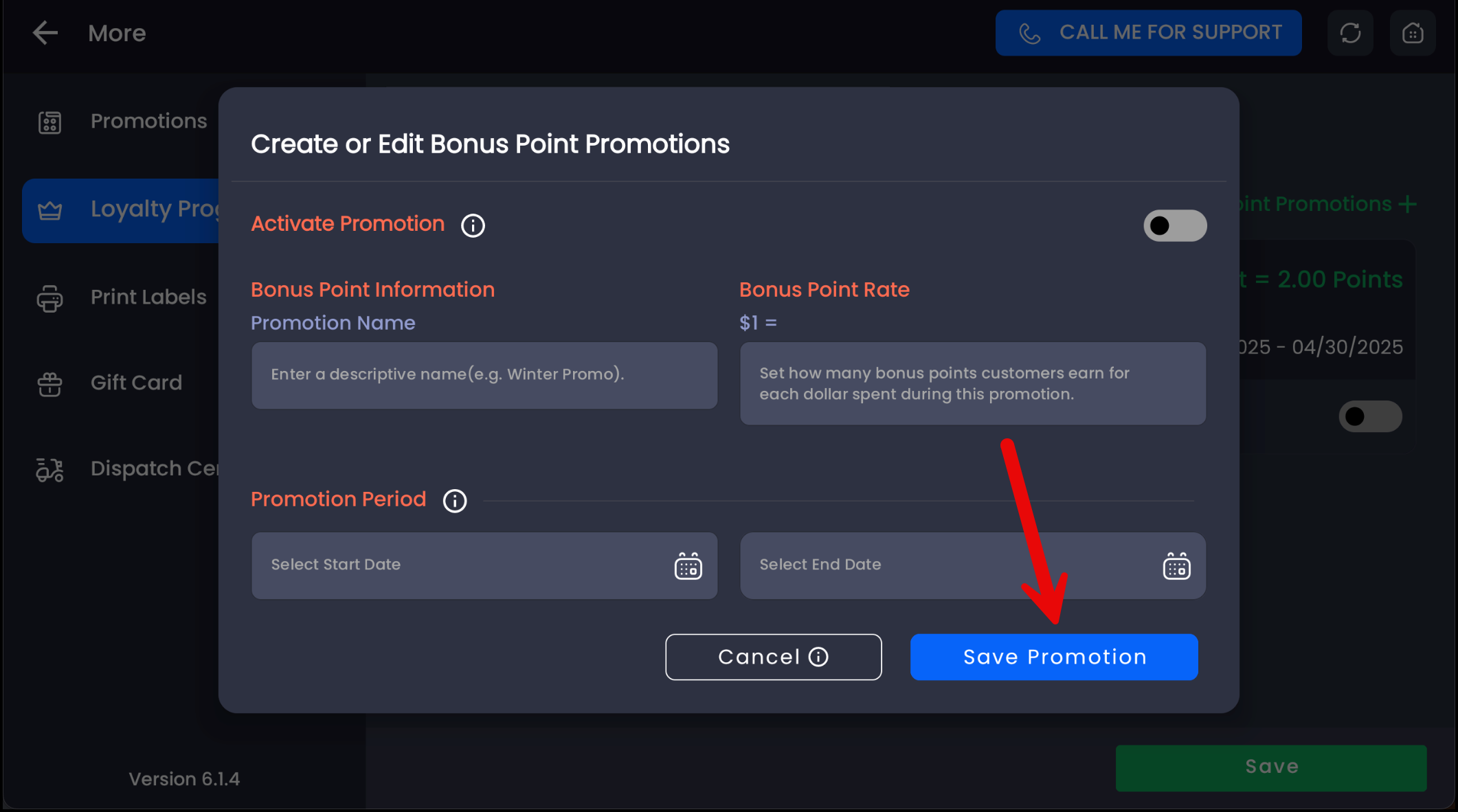Click the Print Labels printer icon
Viewport: 1458px width, 812px height.
tap(49, 298)
